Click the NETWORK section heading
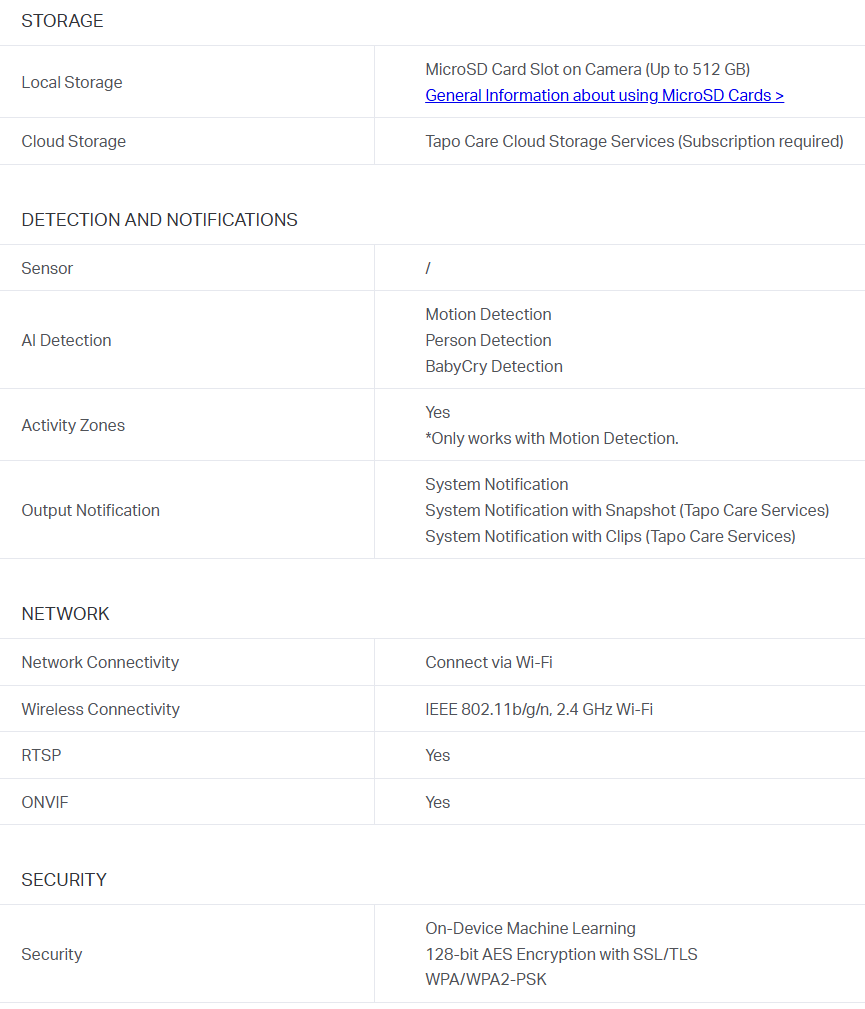Image resolution: width=865 pixels, height=1009 pixels. coord(65,614)
